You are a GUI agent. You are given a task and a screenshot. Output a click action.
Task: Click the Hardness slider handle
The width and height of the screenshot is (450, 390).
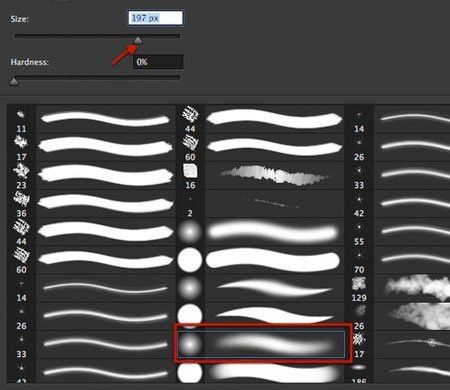coord(14,82)
